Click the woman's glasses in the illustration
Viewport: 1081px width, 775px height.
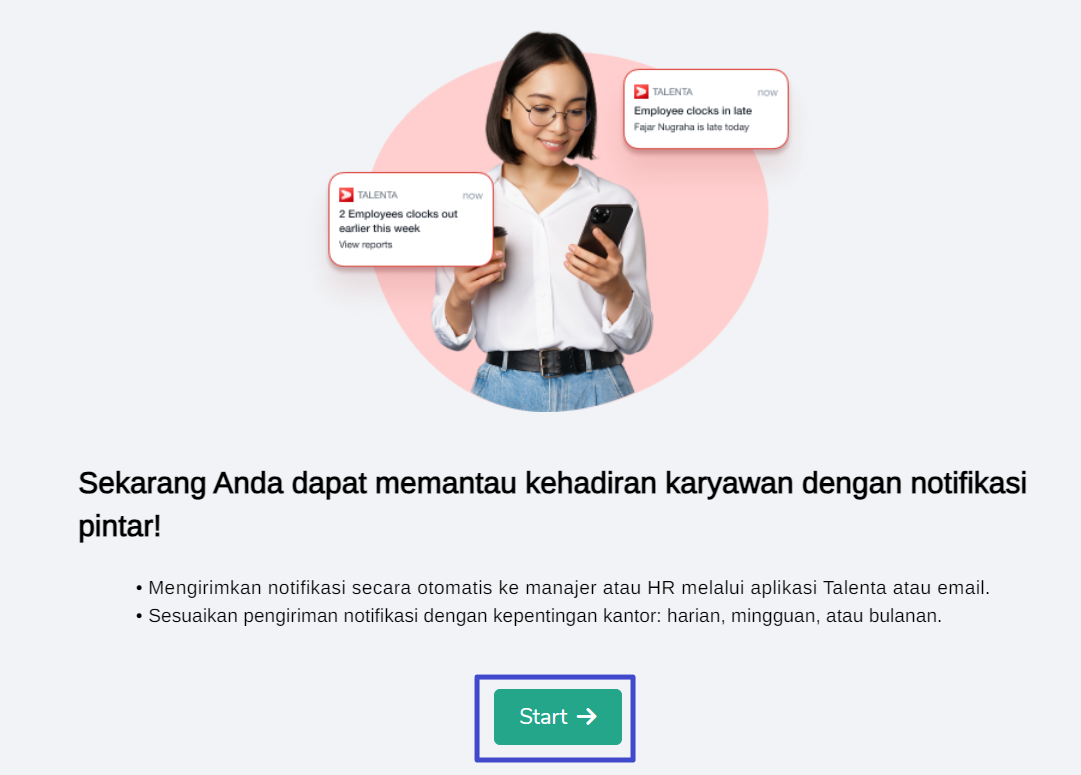pyautogui.click(x=551, y=112)
